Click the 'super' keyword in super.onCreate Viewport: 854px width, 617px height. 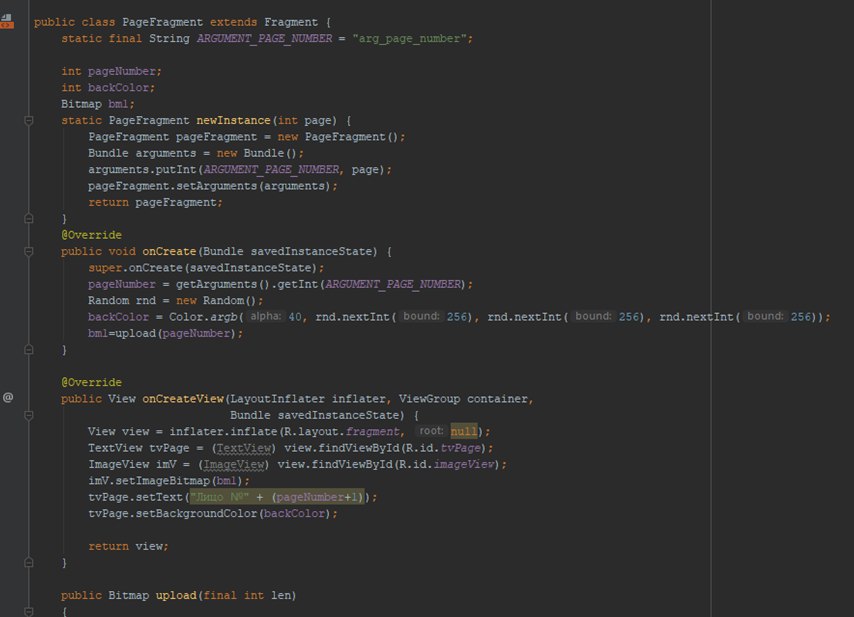pos(105,268)
